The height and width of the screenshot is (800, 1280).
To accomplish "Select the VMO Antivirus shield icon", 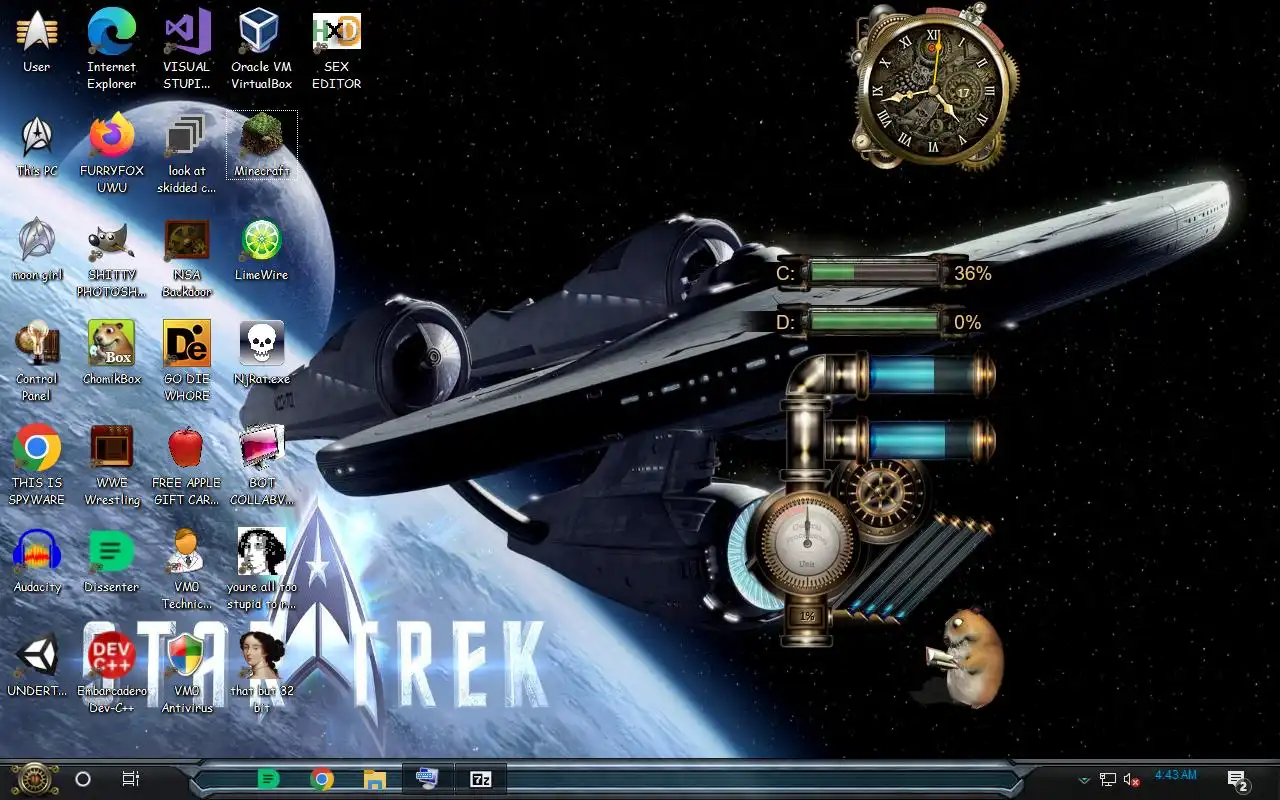I will pyautogui.click(x=187, y=672).
